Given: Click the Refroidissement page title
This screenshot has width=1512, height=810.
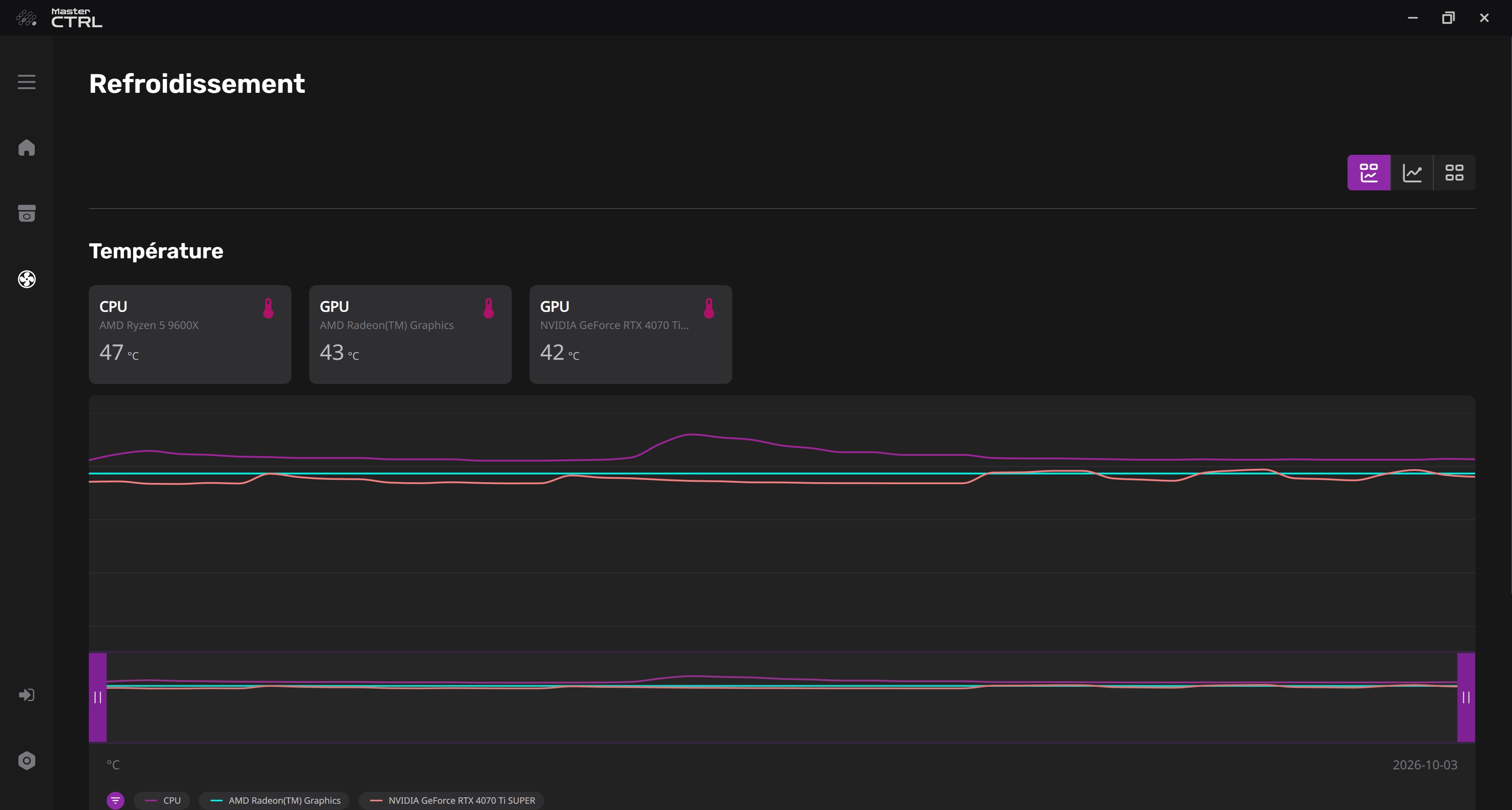Looking at the screenshot, I should pos(197,84).
